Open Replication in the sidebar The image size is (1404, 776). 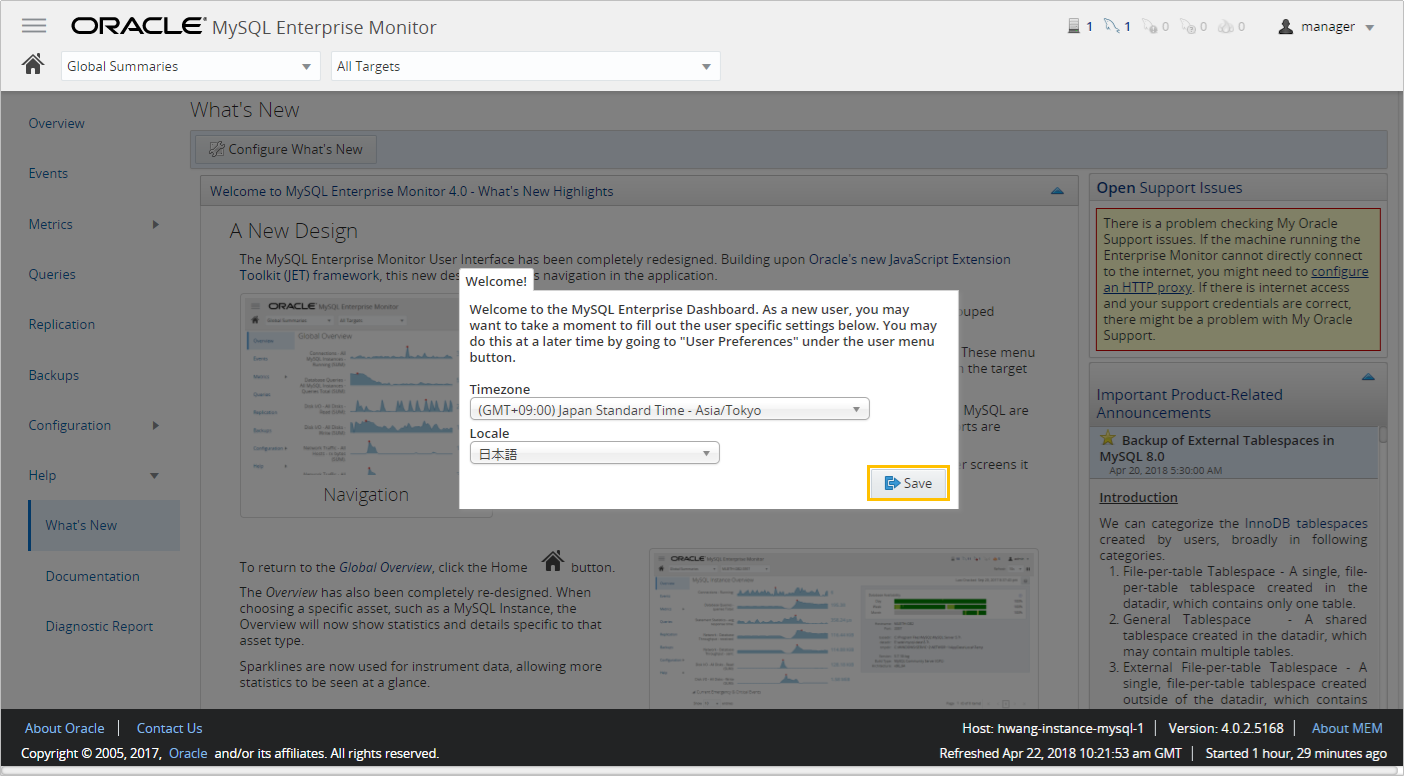pyautogui.click(x=62, y=324)
